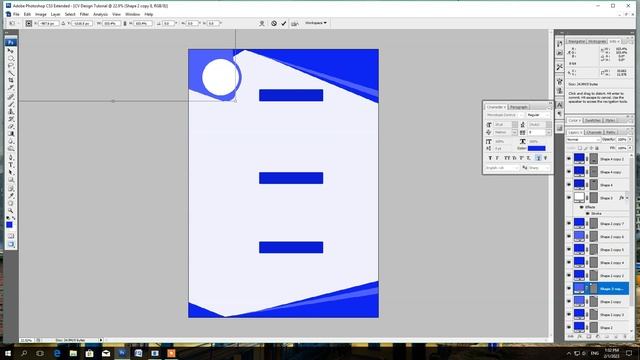Open the Layer menu
The width and height of the screenshot is (640, 360).
click(56, 14)
